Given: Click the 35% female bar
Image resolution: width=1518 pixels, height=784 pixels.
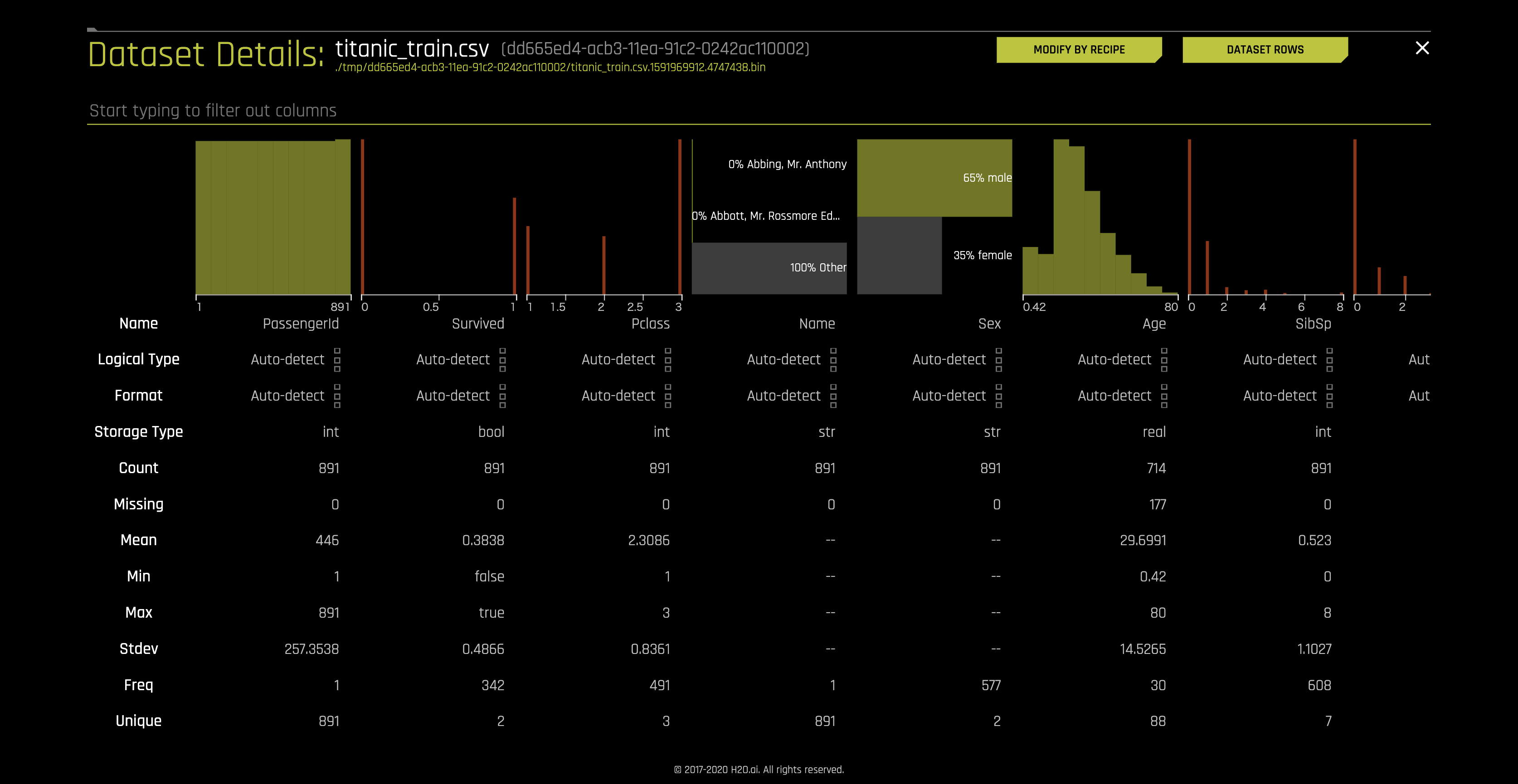Looking at the screenshot, I should click(899, 256).
